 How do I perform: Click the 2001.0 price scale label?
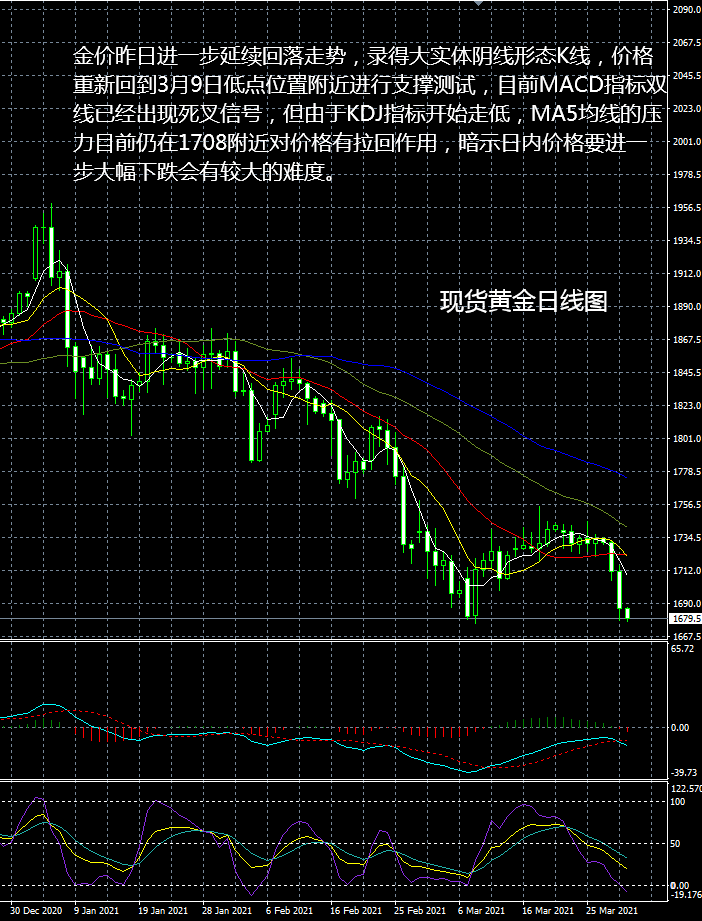pyautogui.click(x=685, y=142)
